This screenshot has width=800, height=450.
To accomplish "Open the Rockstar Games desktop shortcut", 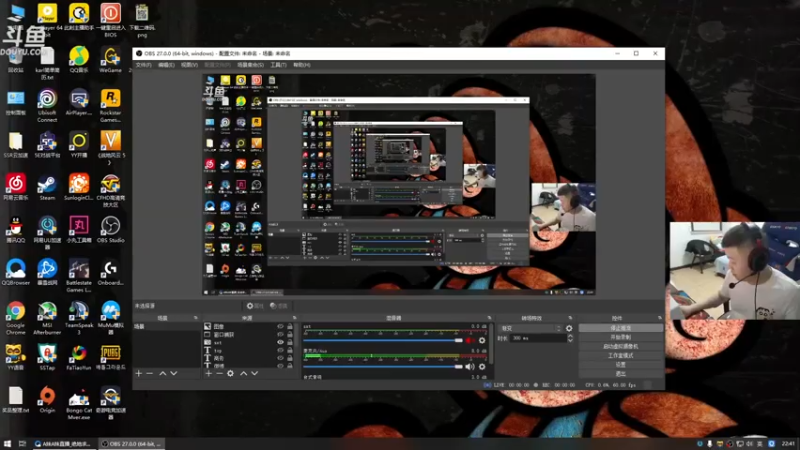I will point(110,106).
